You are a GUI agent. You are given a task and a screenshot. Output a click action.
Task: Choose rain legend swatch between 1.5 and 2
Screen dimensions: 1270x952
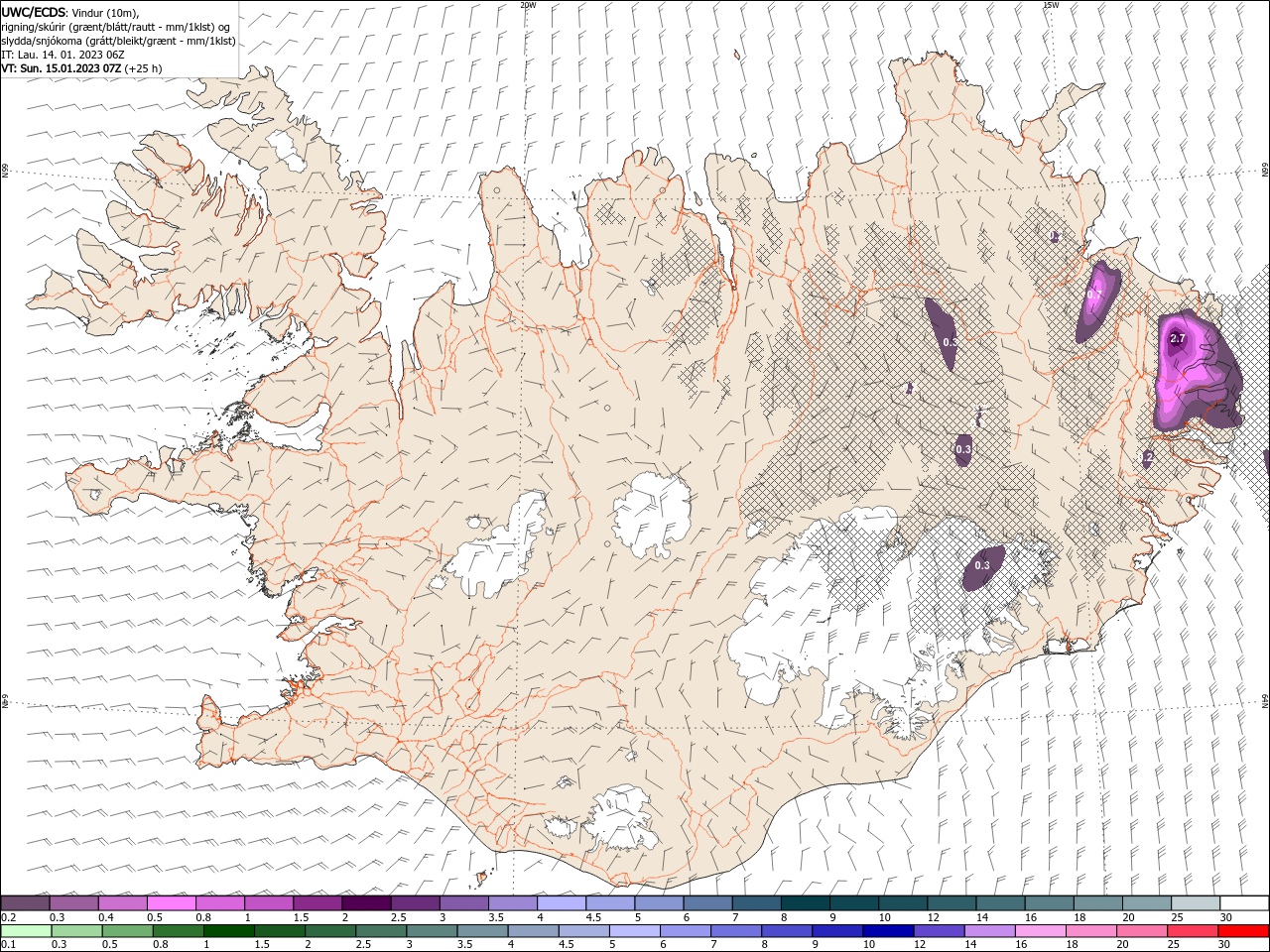(279, 931)
